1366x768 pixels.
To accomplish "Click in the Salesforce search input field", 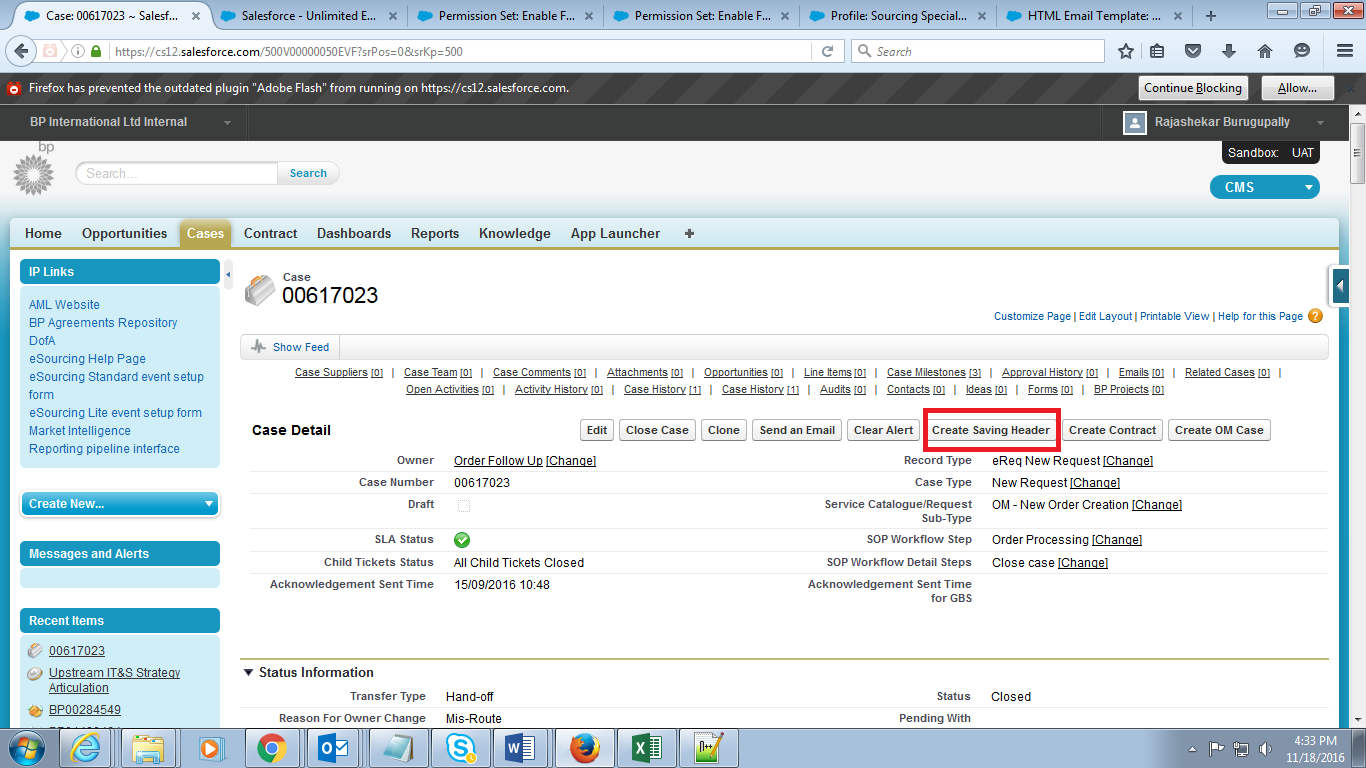I will [x=177, y=173].
